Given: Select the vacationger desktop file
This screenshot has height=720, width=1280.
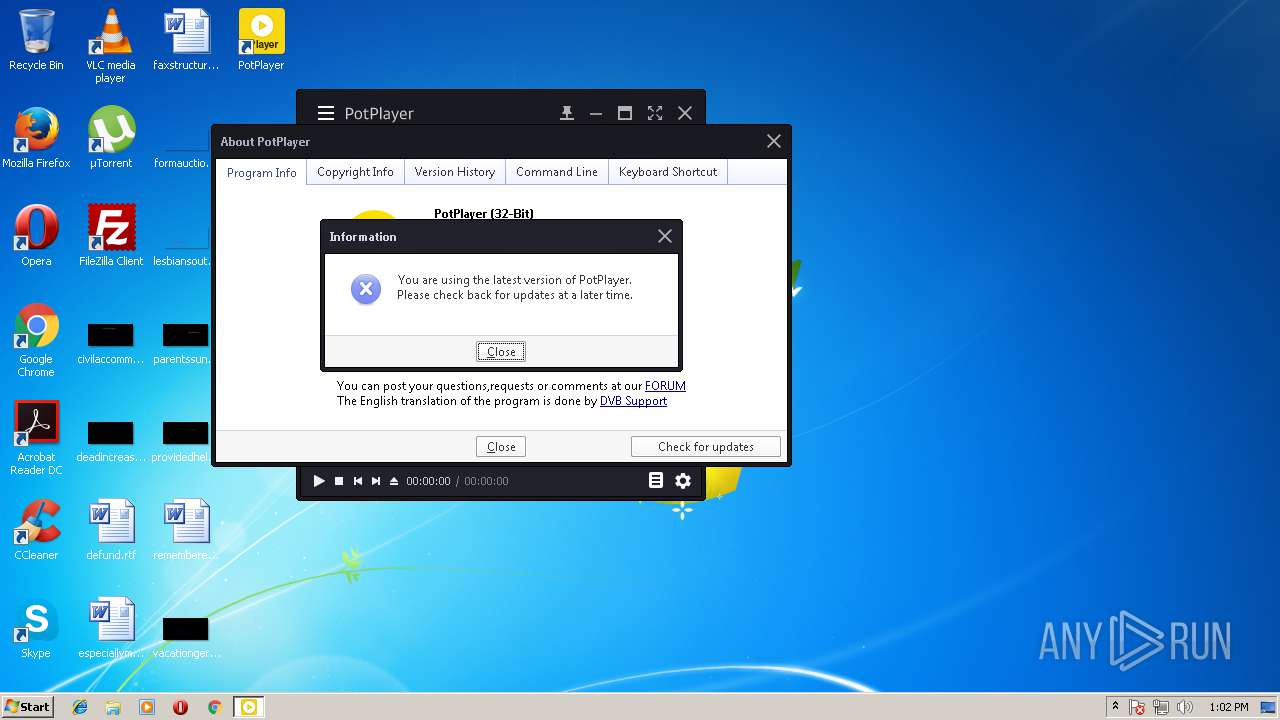Looking at the screenshot, I should (186, 637).
